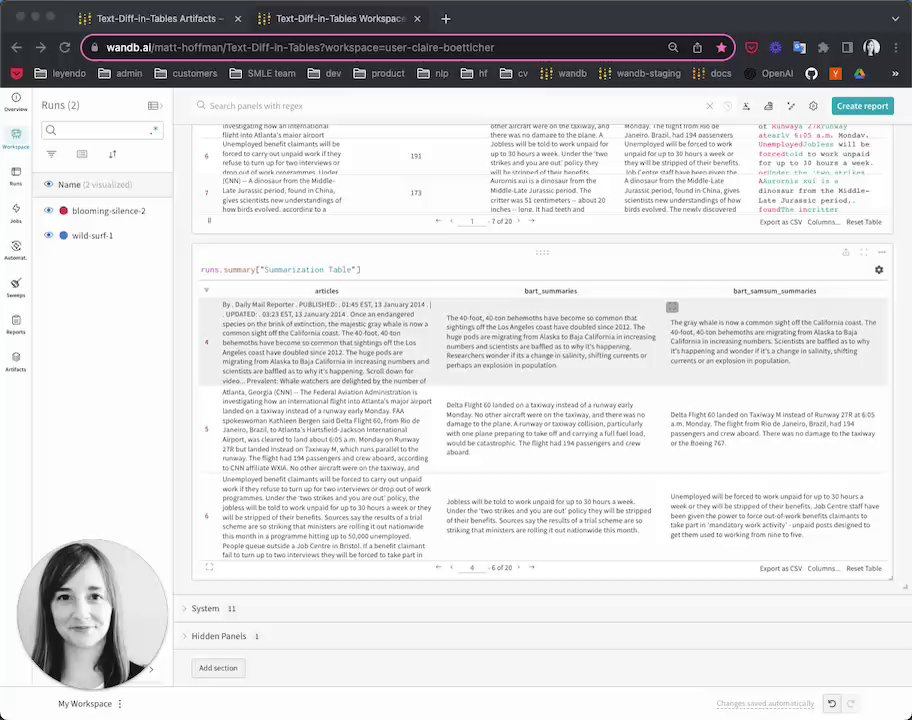Expand the runs table view icon
Image resolution: width=912 pixels, height=720 pixels.
155,105
